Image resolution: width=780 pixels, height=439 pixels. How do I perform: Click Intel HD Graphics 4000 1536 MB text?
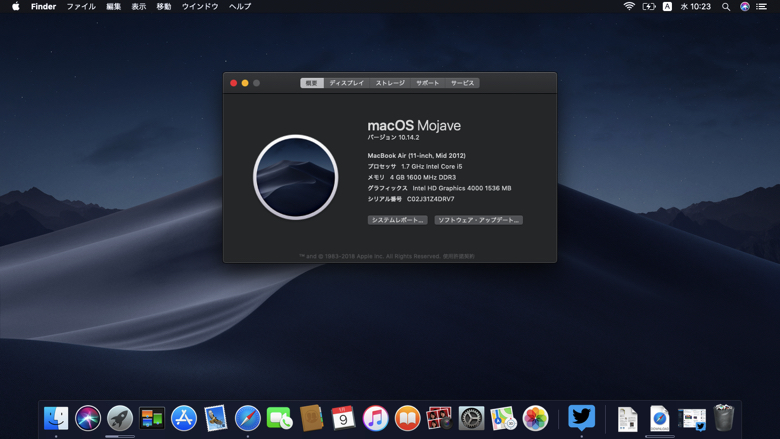(462, 188)
